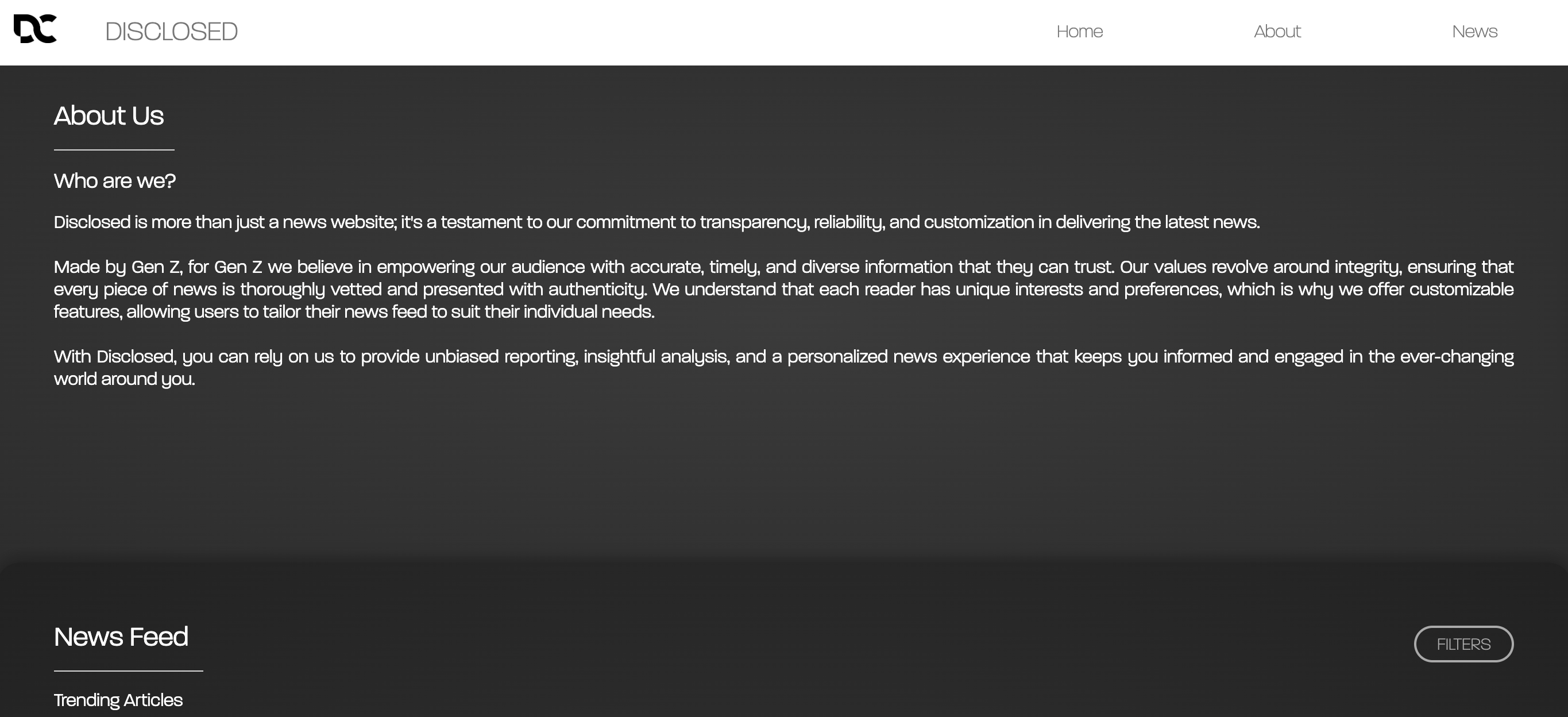Screen dimensions: 1568x717
Task: Navigate to the News section
Action: [1474, 32]
